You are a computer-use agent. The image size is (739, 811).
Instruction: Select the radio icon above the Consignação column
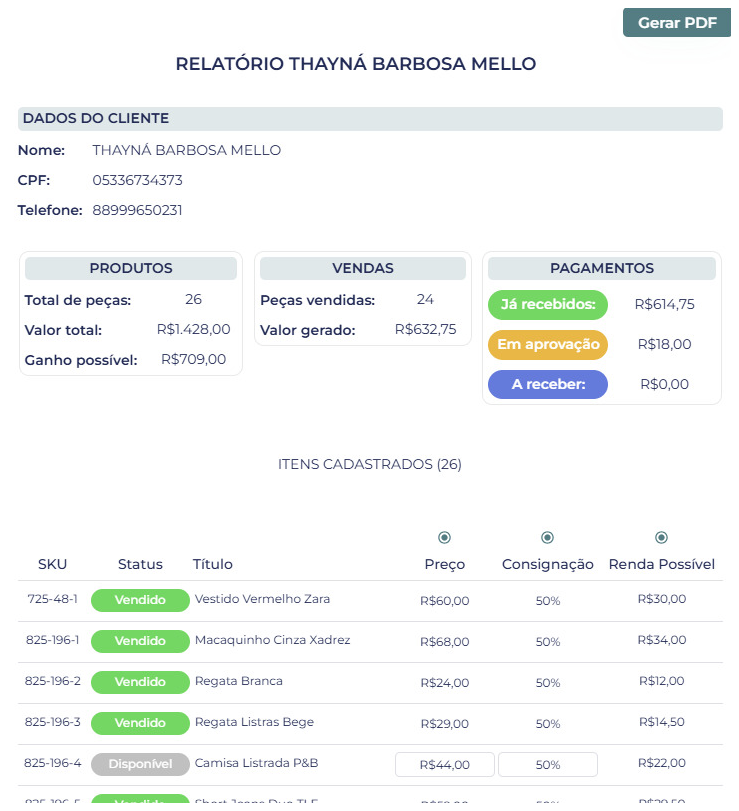pyautogui.click(x=547, y=536)
